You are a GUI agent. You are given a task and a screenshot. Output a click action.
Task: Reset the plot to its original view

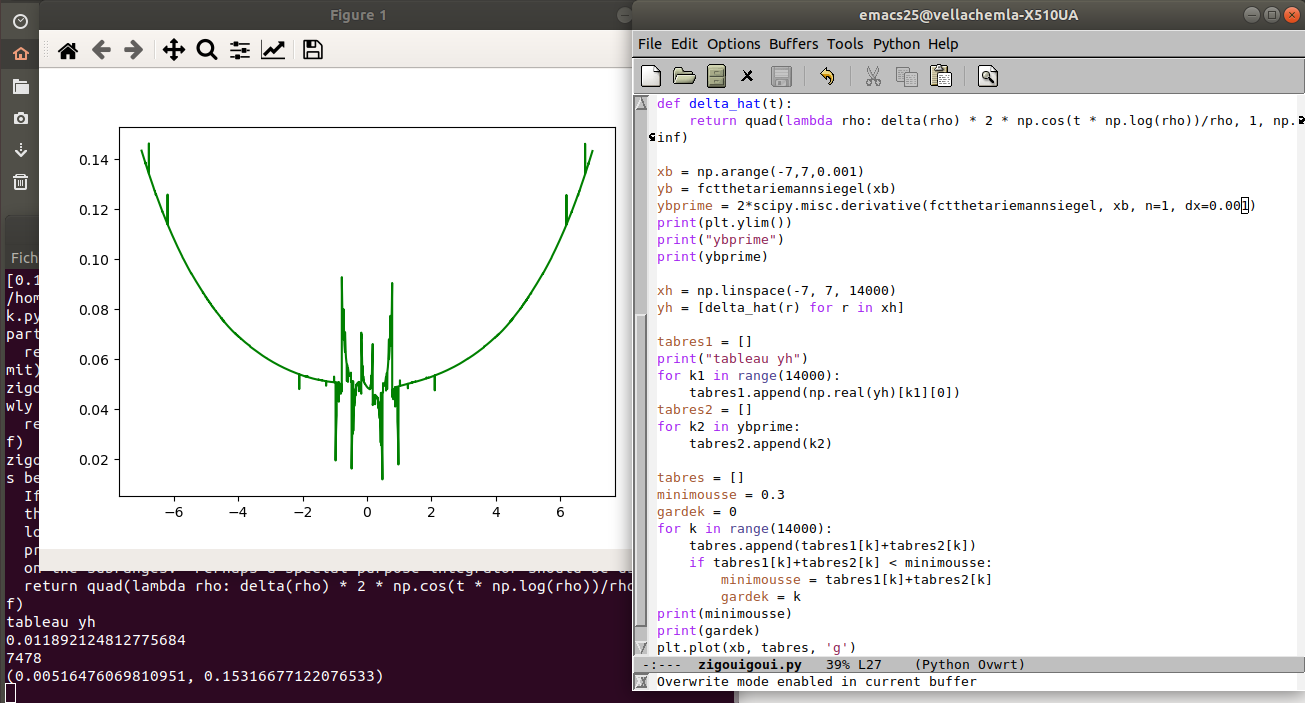pyautogui.click(x=68, y=50)
